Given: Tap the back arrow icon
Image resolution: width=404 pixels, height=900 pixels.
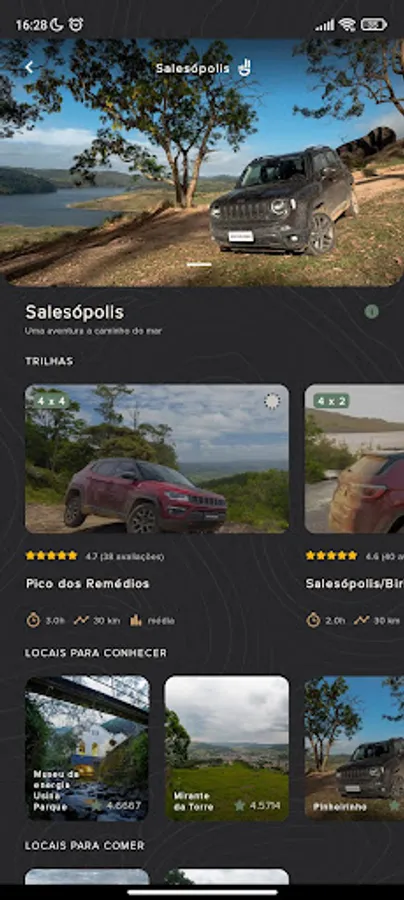Looking at the screenshot, I should (29, 68).
